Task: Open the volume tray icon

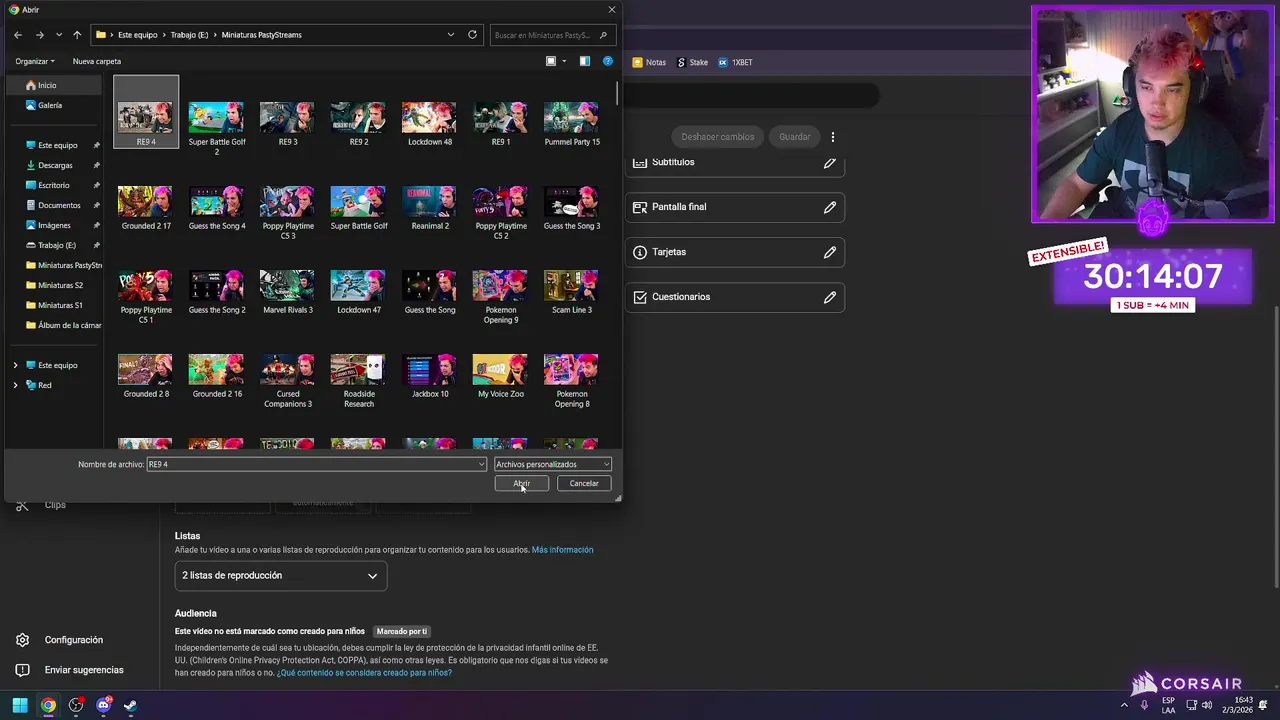Action: pyautogui.click(x=1207, y=706)
